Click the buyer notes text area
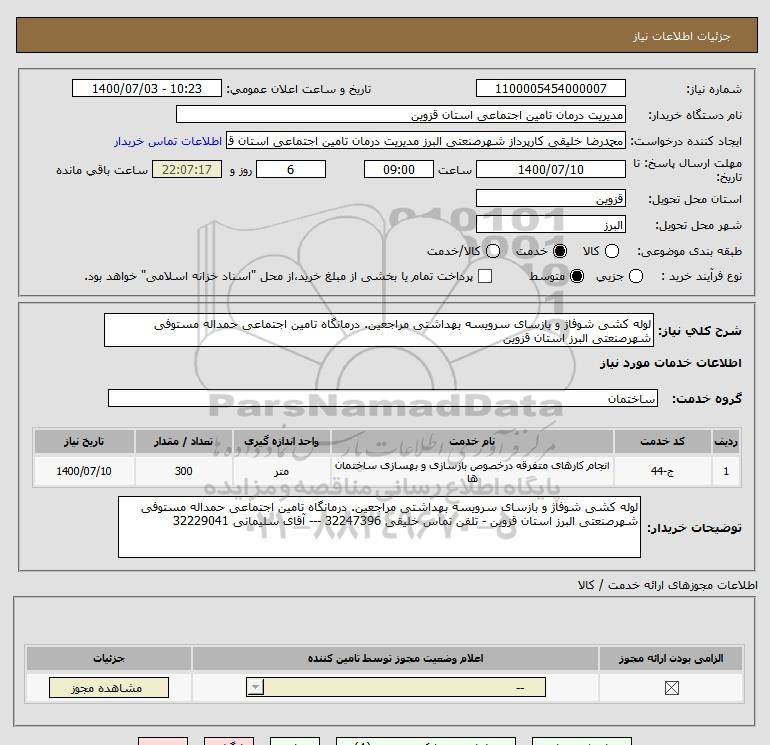The image size is (770, 745). tap(379, 527)
